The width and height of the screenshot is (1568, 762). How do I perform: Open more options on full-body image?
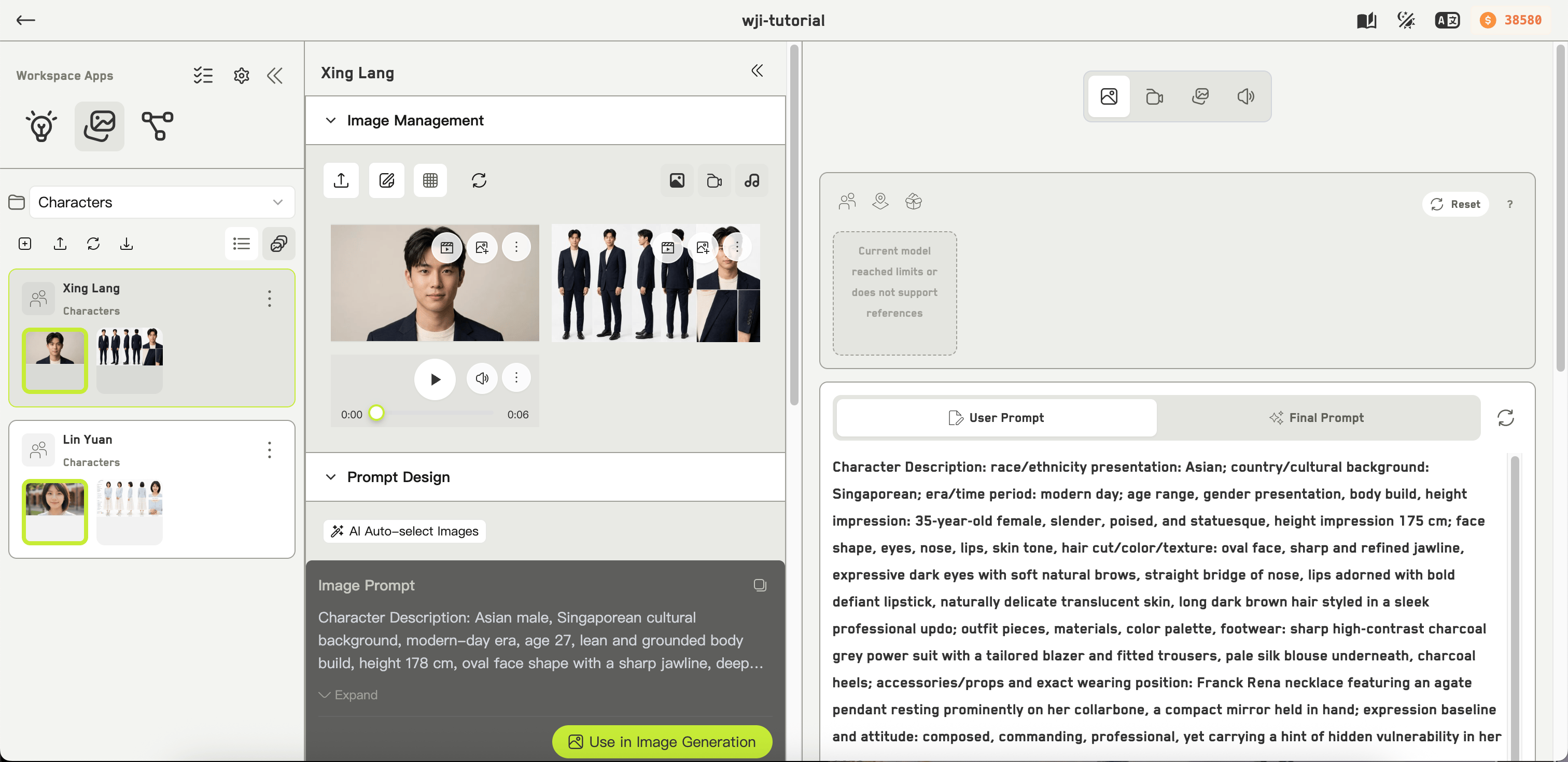point(737,247)
